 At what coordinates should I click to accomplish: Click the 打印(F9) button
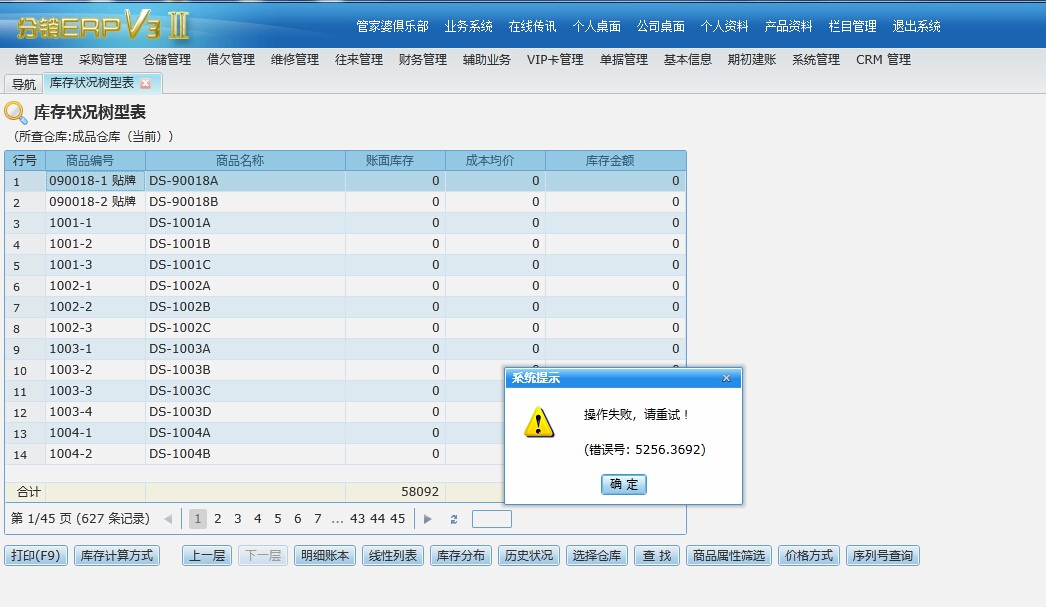pos(36,556)
